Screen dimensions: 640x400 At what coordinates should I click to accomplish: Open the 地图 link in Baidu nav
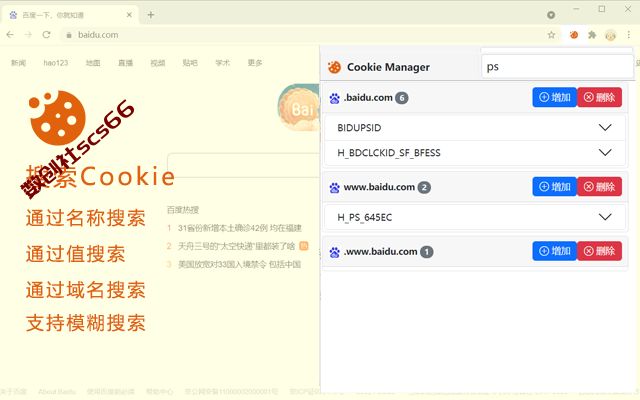[x=93, y=63]
